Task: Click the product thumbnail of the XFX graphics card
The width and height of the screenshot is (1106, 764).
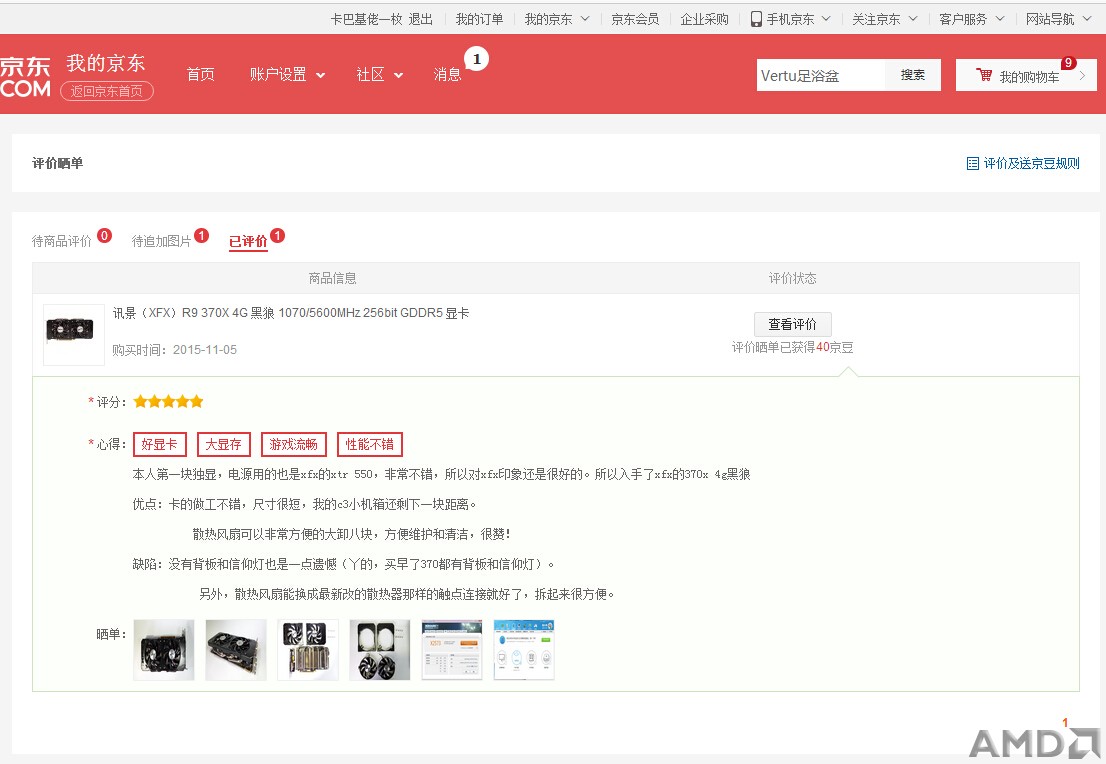Action: coord(73,334)
